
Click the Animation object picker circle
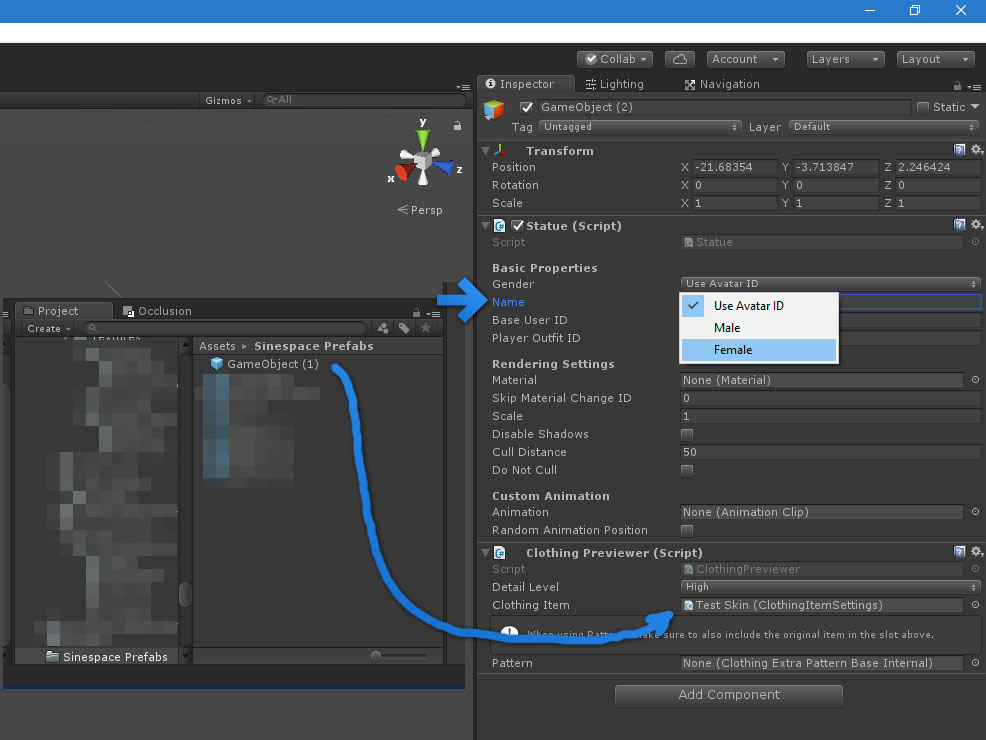tap(975, 512)
